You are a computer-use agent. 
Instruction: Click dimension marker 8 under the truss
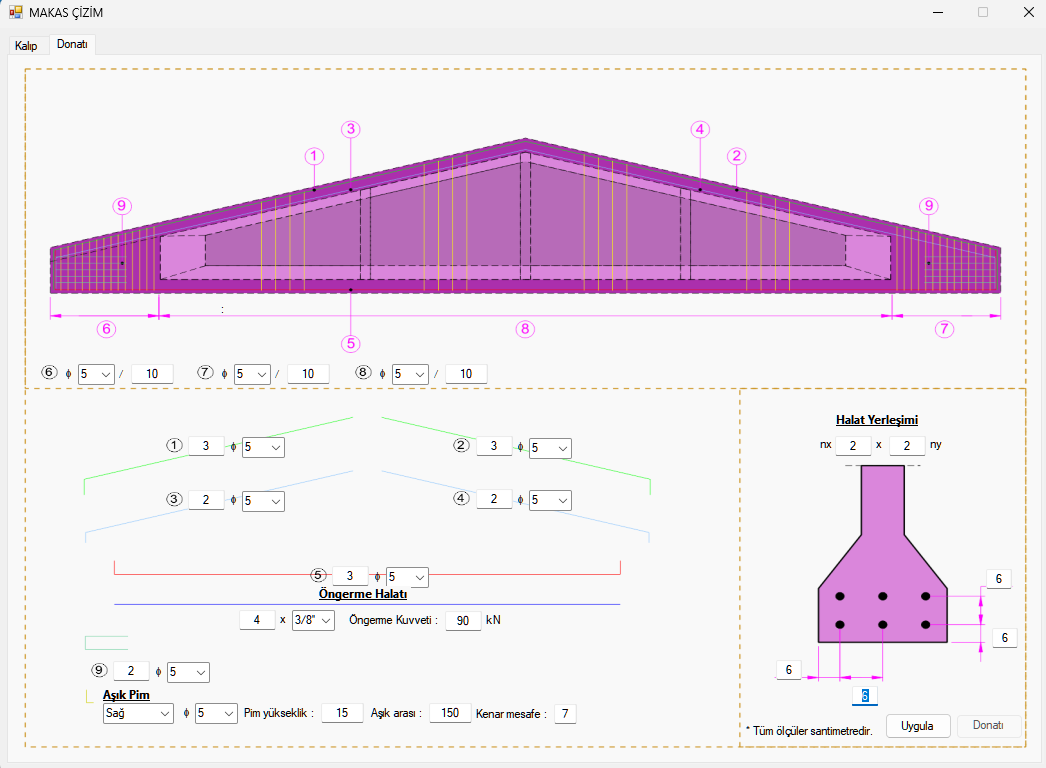point(526,329)
